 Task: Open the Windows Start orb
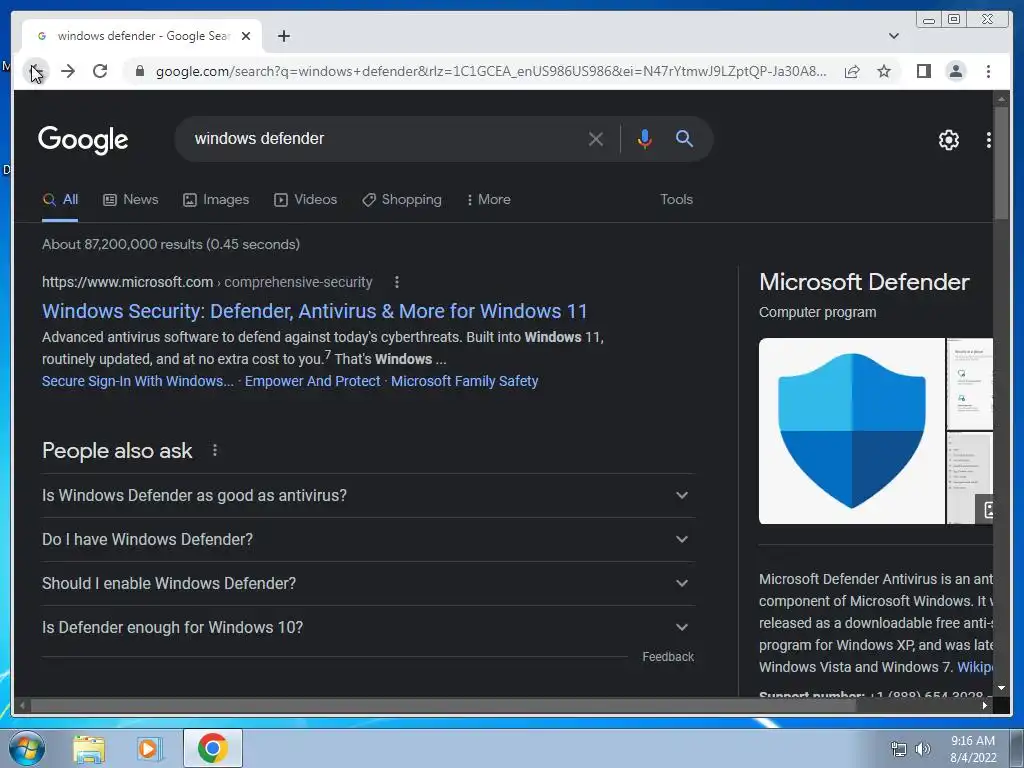point(26,748)
